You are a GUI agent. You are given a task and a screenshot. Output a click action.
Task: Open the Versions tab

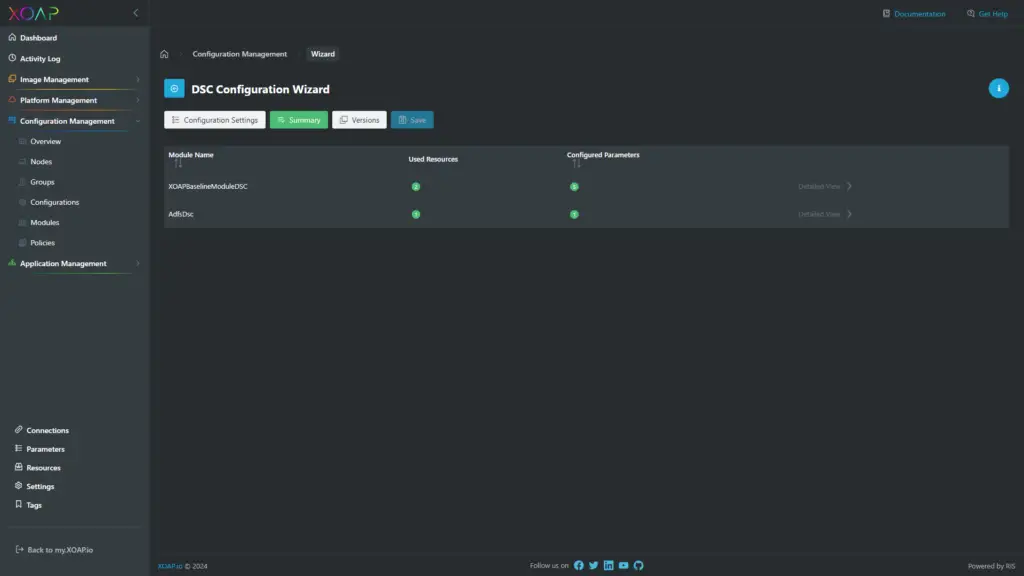[359, 120]
